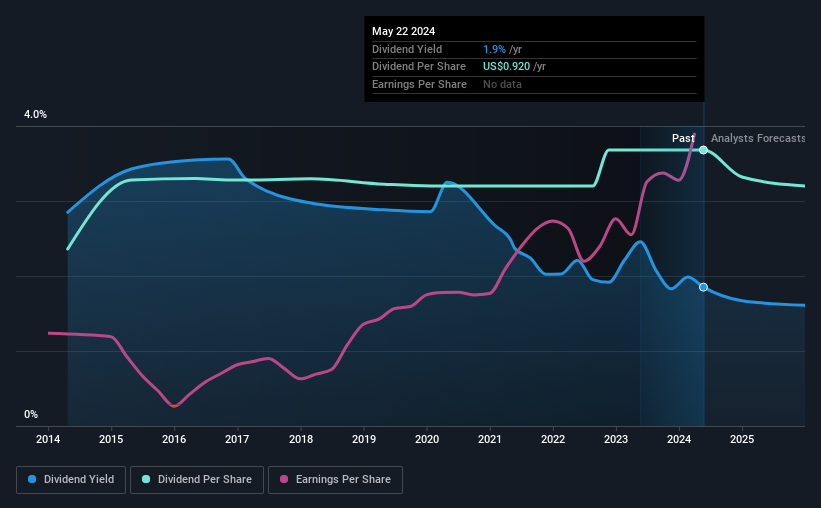This screenshot has width=821, height=508.
Task: Click the 4.0% y-axis label
Action: pyautogui.click(x=35, y=114)
